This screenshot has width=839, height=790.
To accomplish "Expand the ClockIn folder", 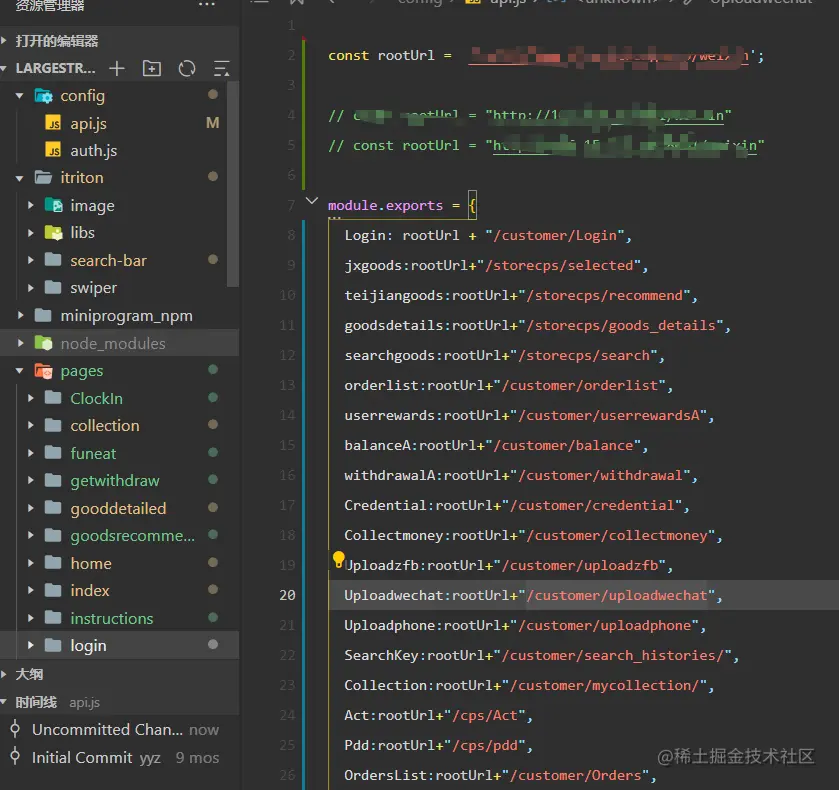I will pos(30,398).
